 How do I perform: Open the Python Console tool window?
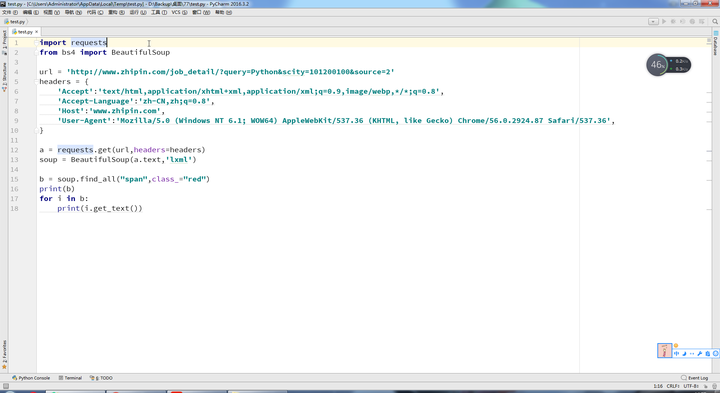[x=31, y=378]
